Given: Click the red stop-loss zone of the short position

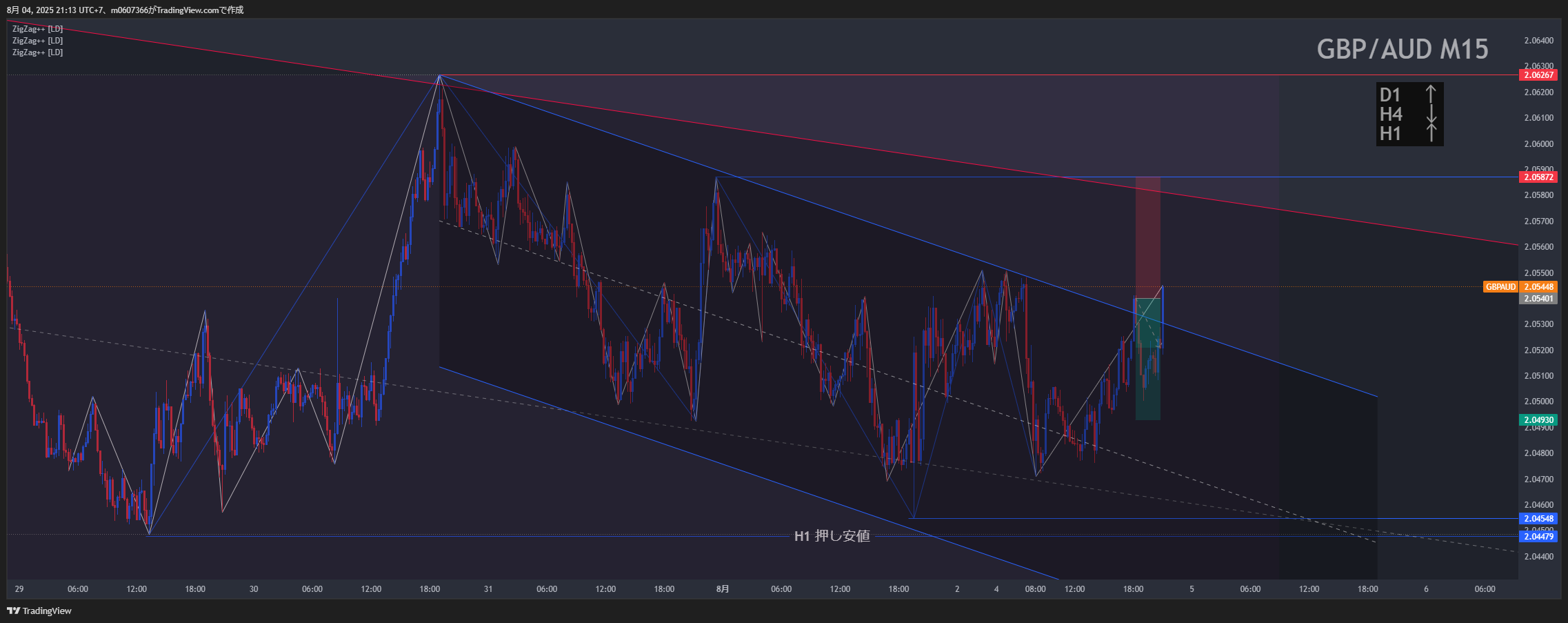Looking at the screenshot, I should (x=1148, y=238).
